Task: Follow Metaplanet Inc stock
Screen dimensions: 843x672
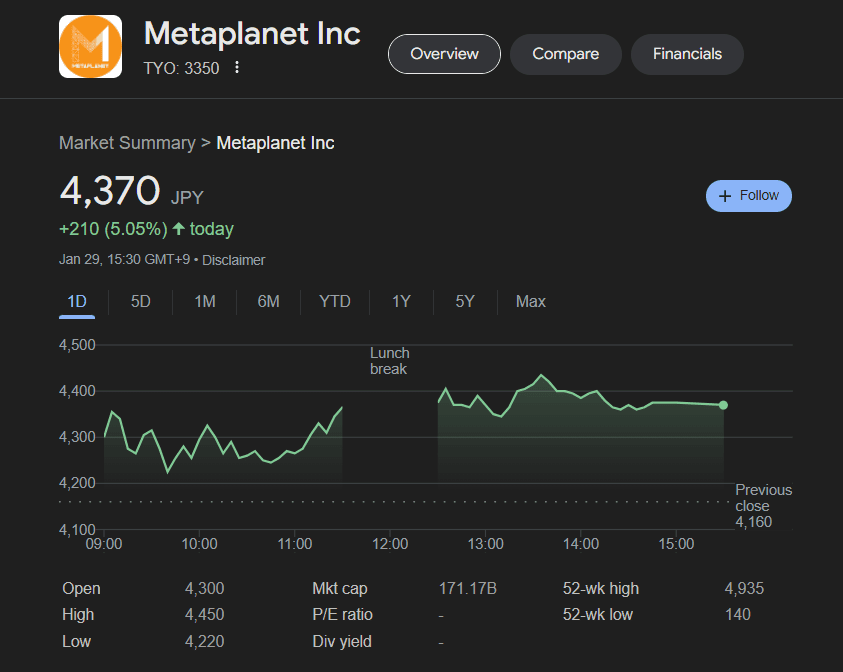Action: tap(748, 196)
